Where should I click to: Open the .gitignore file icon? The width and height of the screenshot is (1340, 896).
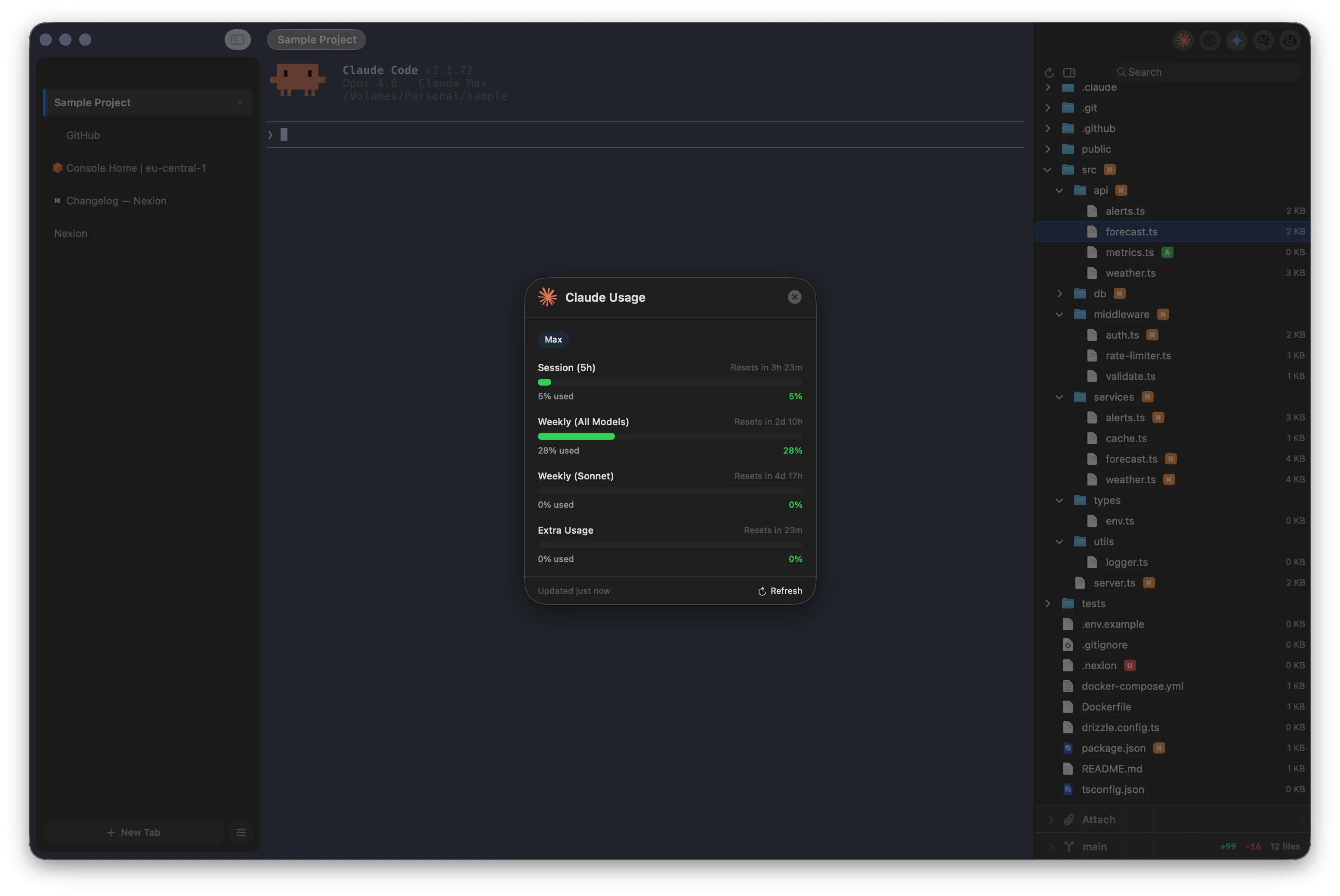point(1068,645)
